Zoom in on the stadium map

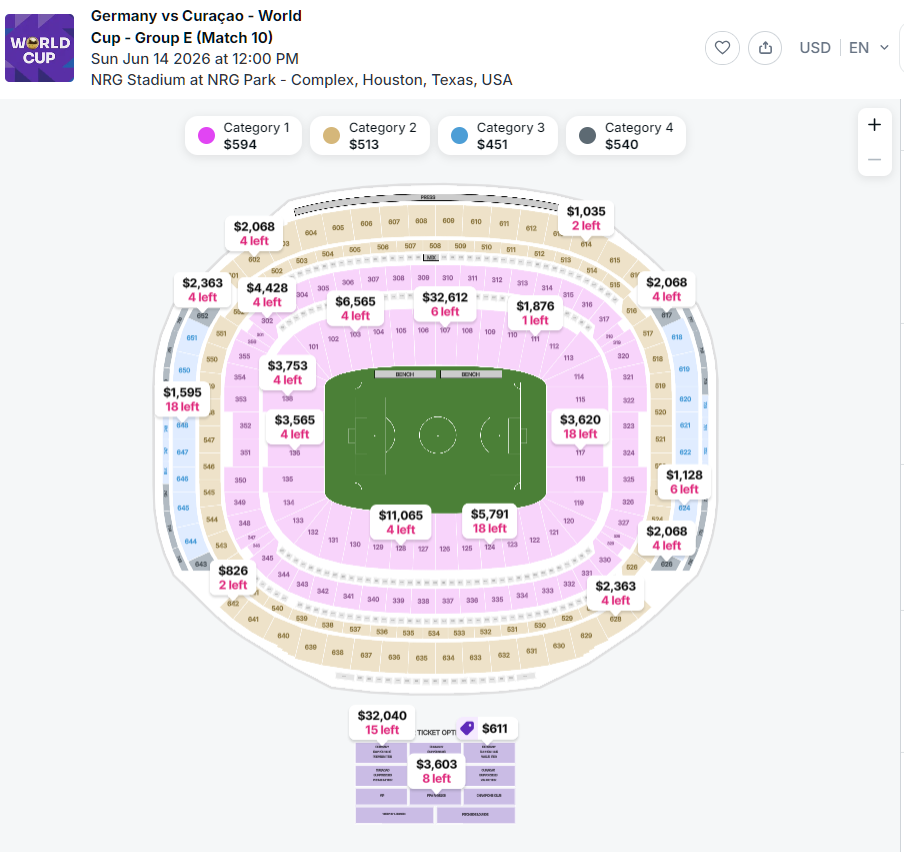point(874,125)
